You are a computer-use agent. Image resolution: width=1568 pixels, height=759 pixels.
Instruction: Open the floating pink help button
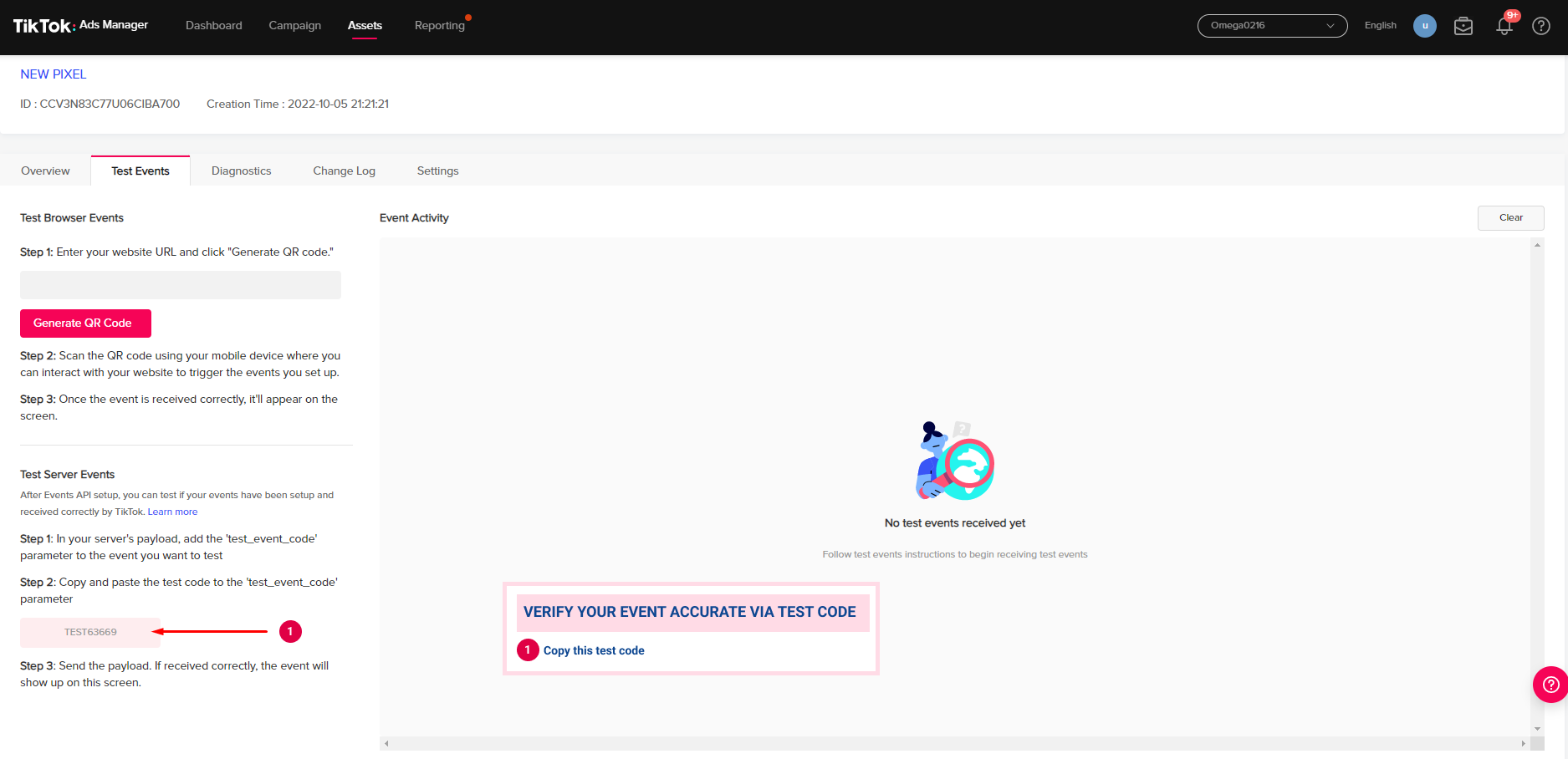(1550, 685)
